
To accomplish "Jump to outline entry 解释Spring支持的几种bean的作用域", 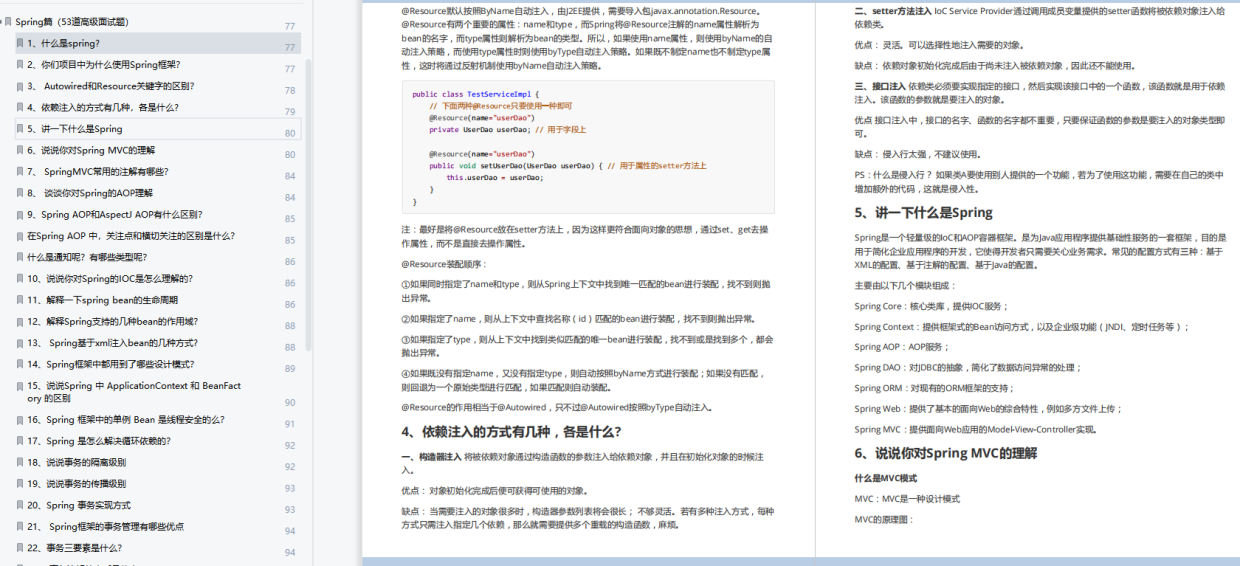I will tap(113, 321).
